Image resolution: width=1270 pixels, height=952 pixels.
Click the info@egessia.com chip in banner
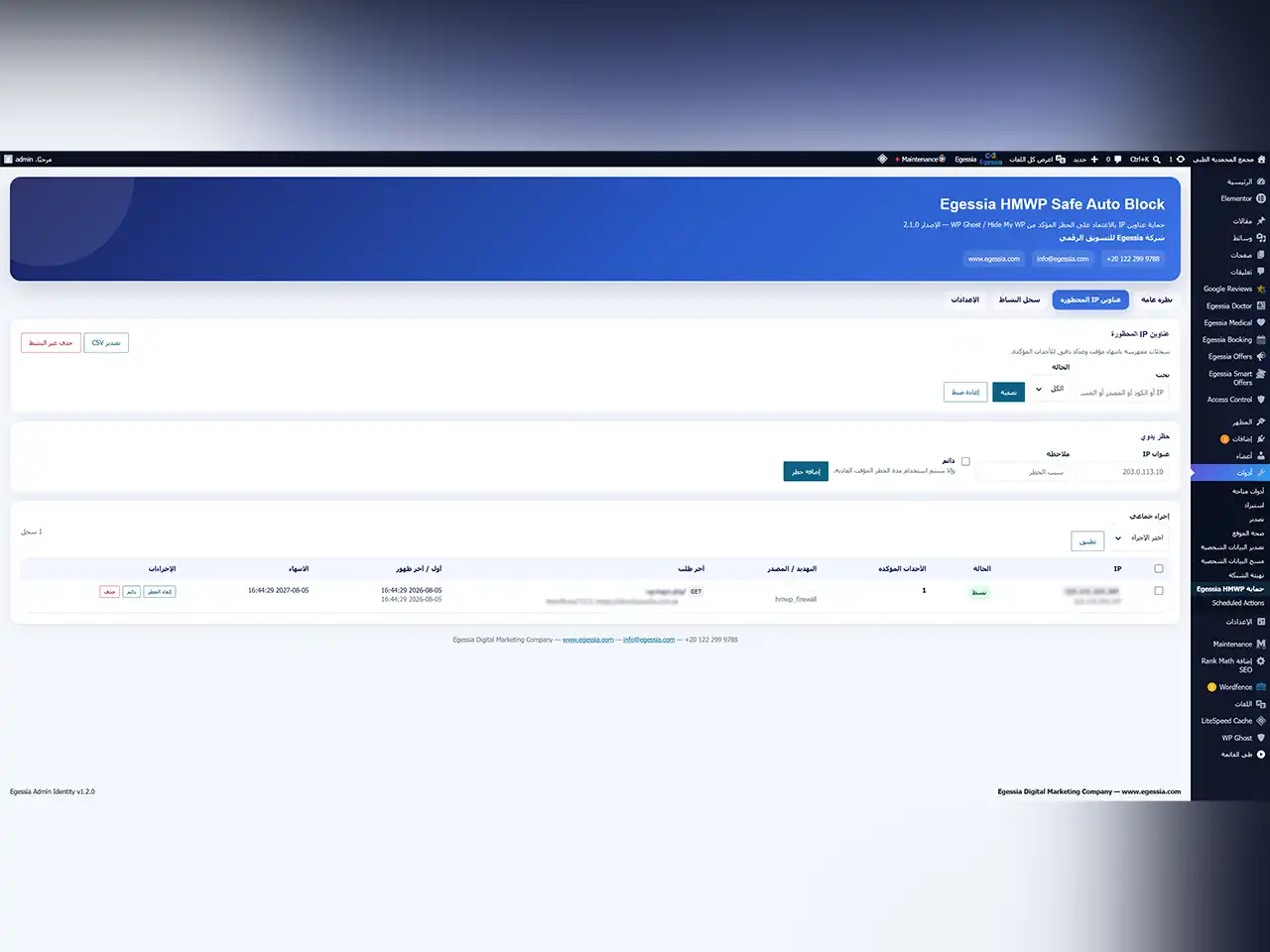(x=1063, y=259)
